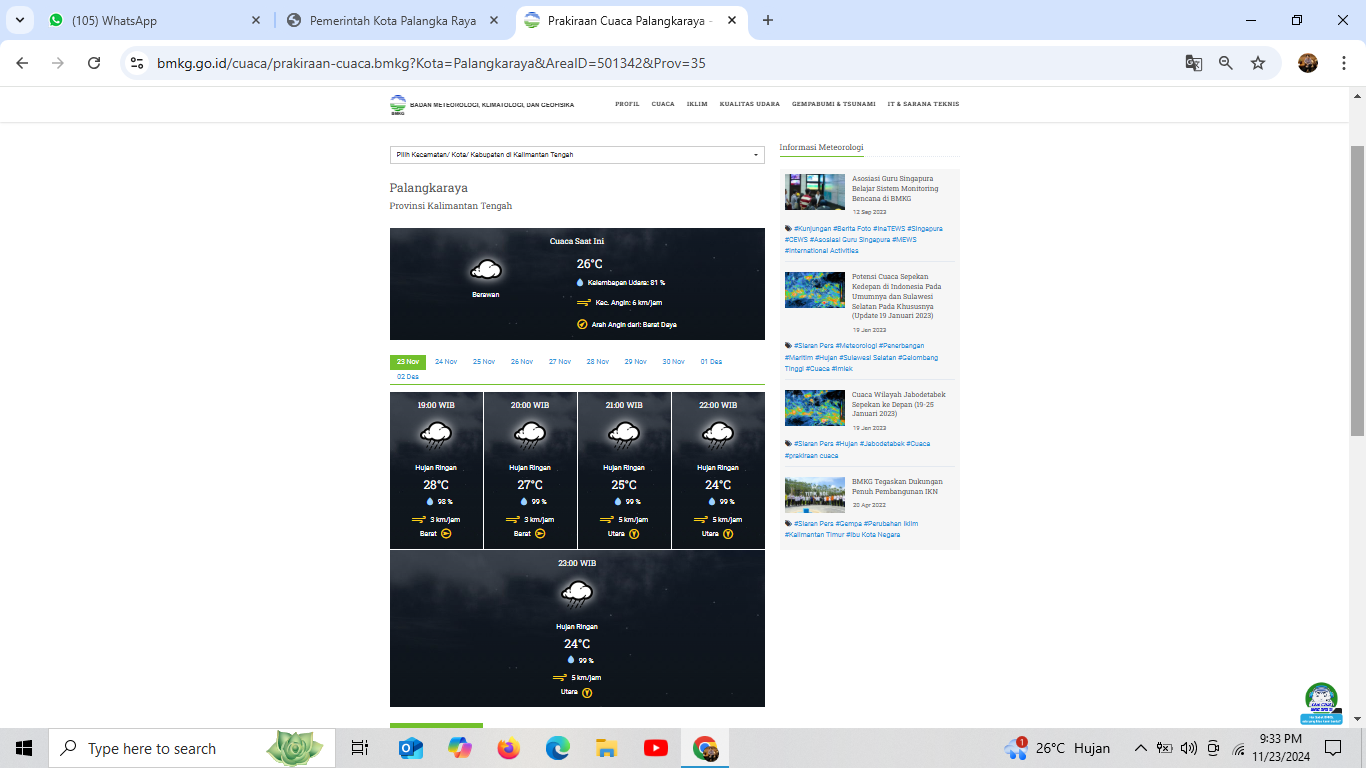Open the notifications center icon

point(1333,748)
